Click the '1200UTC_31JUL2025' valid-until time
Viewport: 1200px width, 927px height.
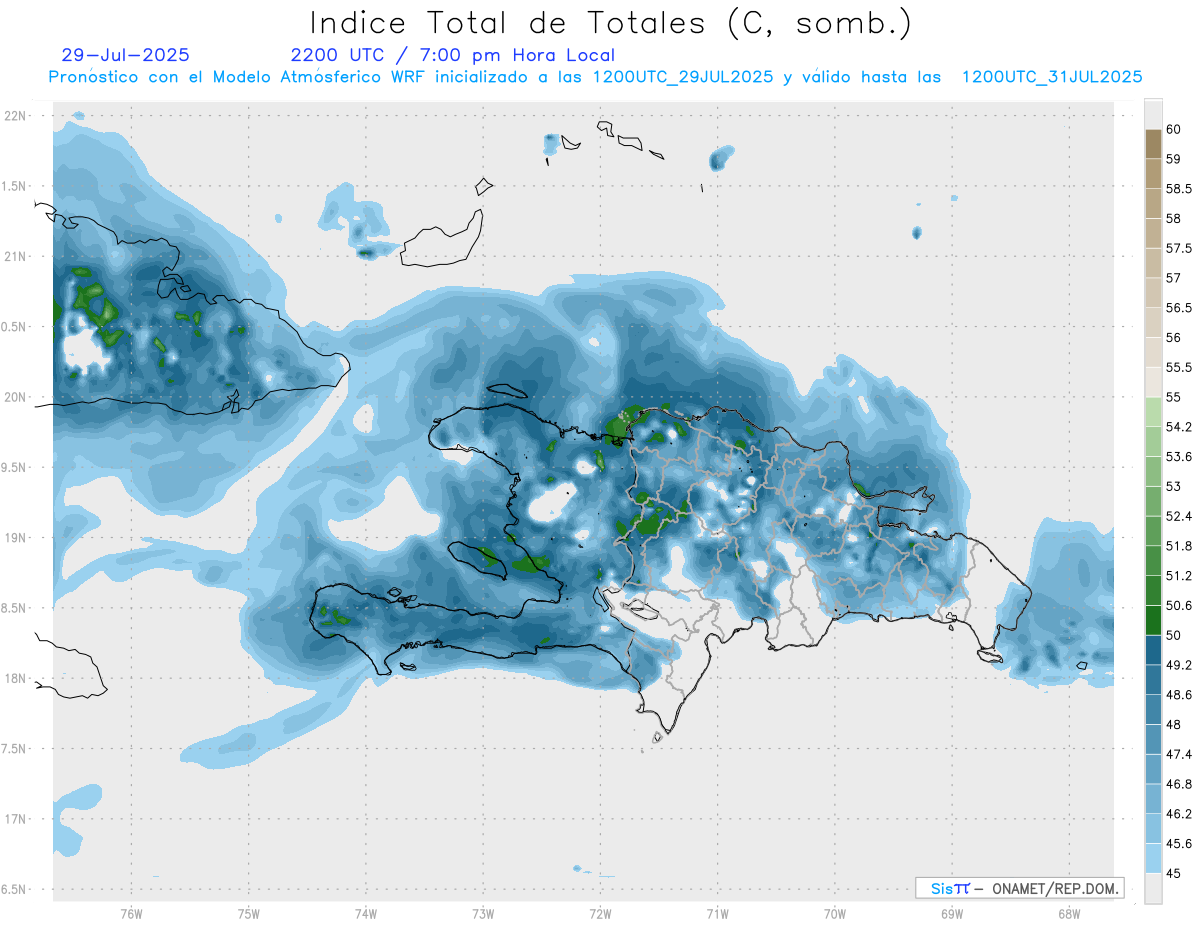[x=1052, y=77]
